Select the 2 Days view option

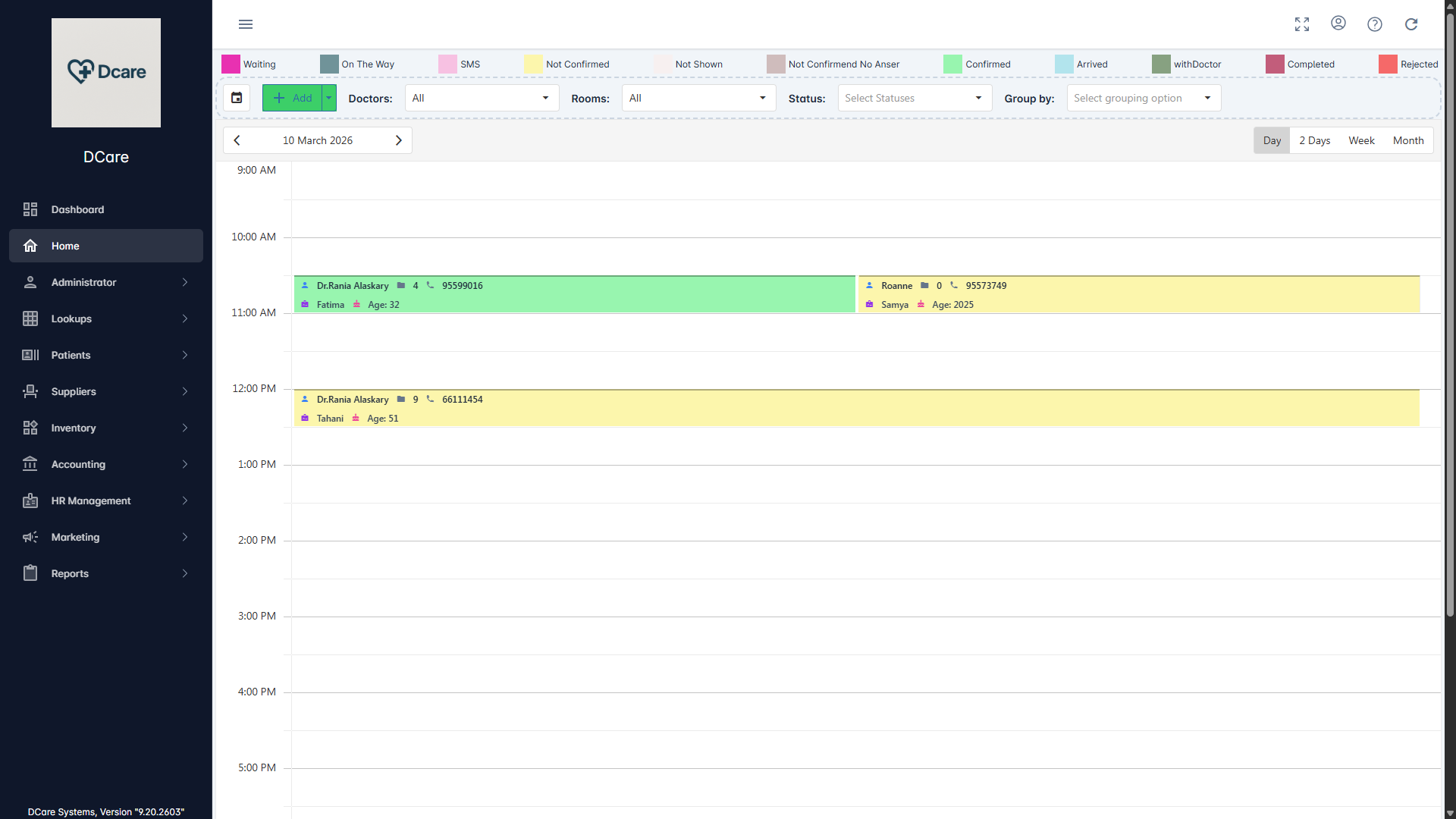point(1314,140)
